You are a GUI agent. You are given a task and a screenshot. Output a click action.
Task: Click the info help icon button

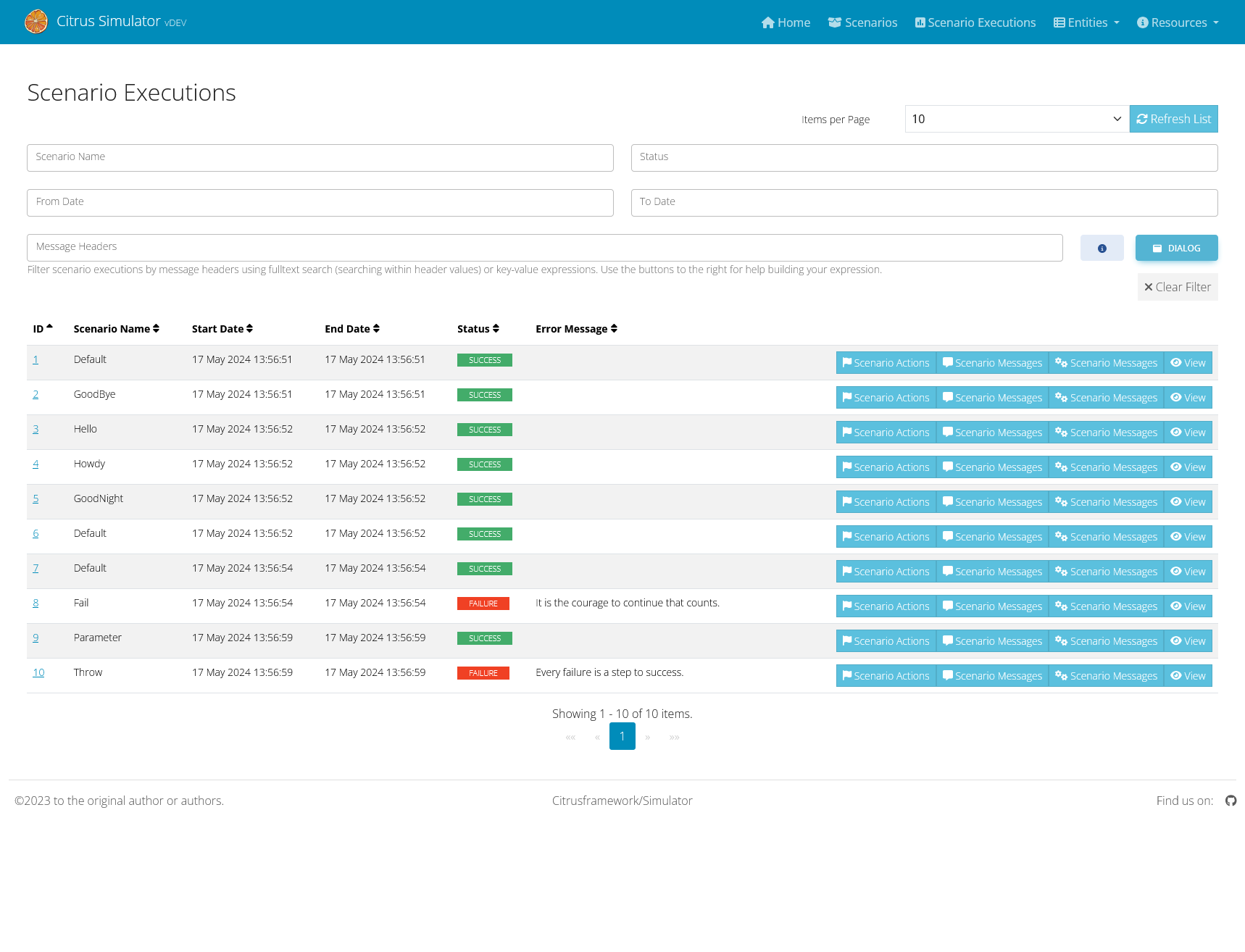click(1102, 248)
